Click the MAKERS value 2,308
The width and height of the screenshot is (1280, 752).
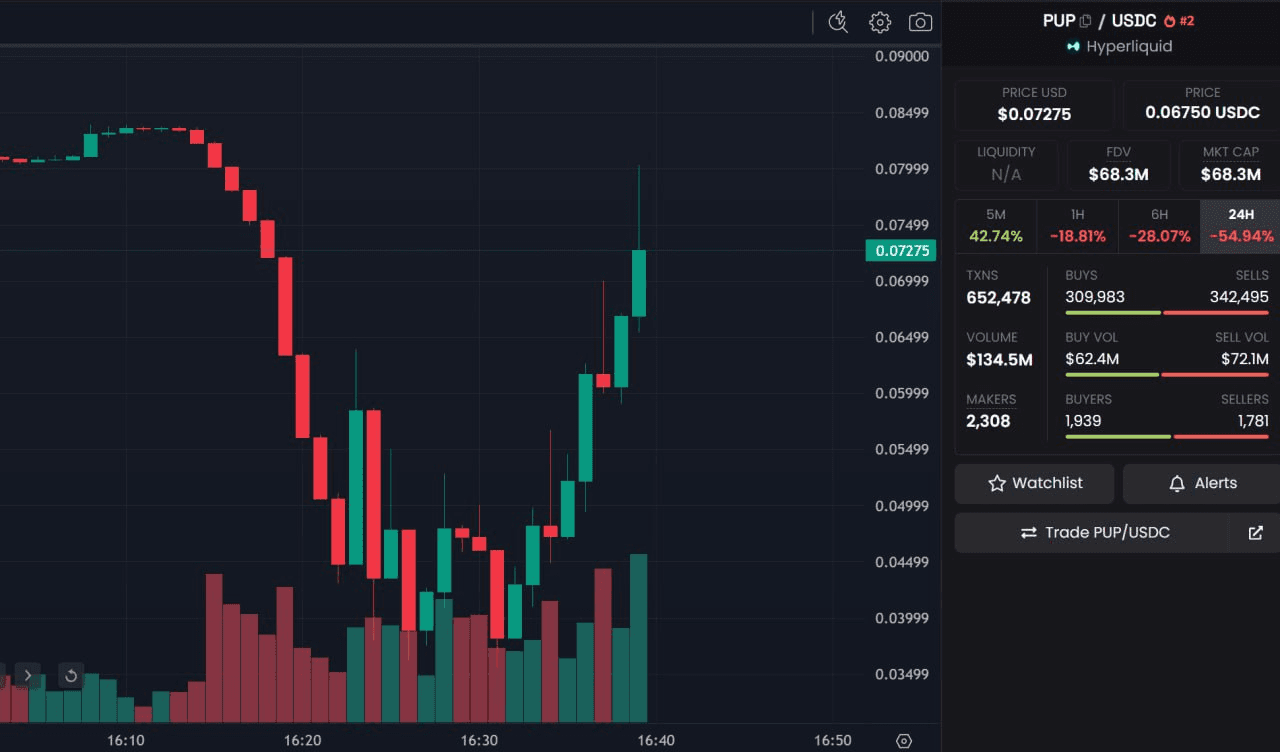[988, 422]
